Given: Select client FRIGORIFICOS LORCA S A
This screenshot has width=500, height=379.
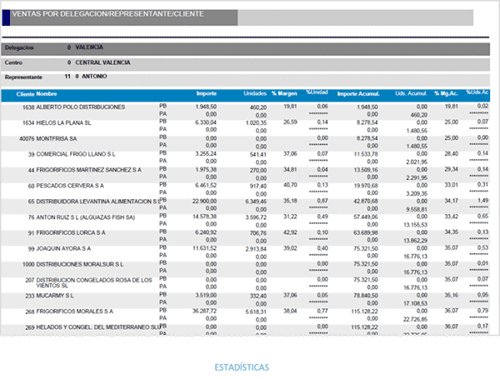Looking at the screenshot, I should (x=71, y=233).
